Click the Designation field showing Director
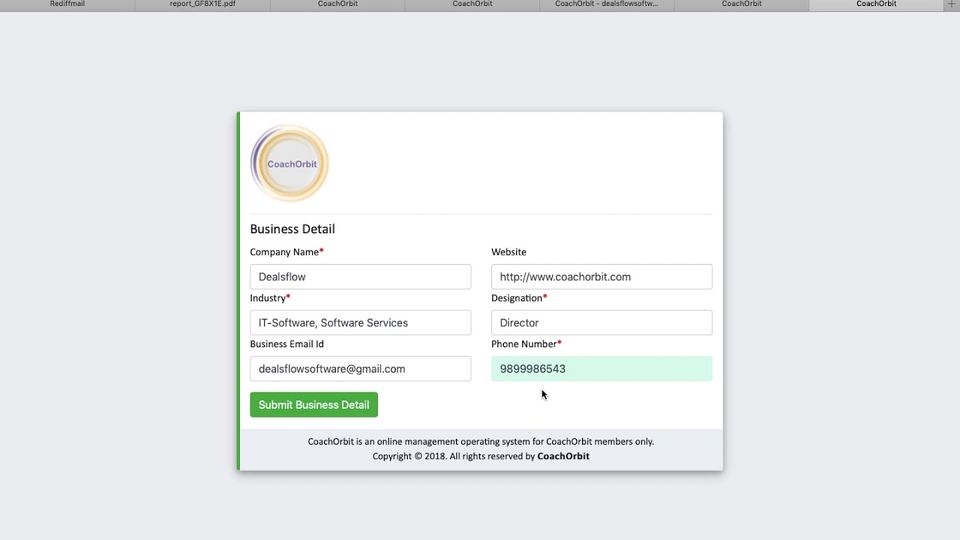 click(x=602, y=323)
